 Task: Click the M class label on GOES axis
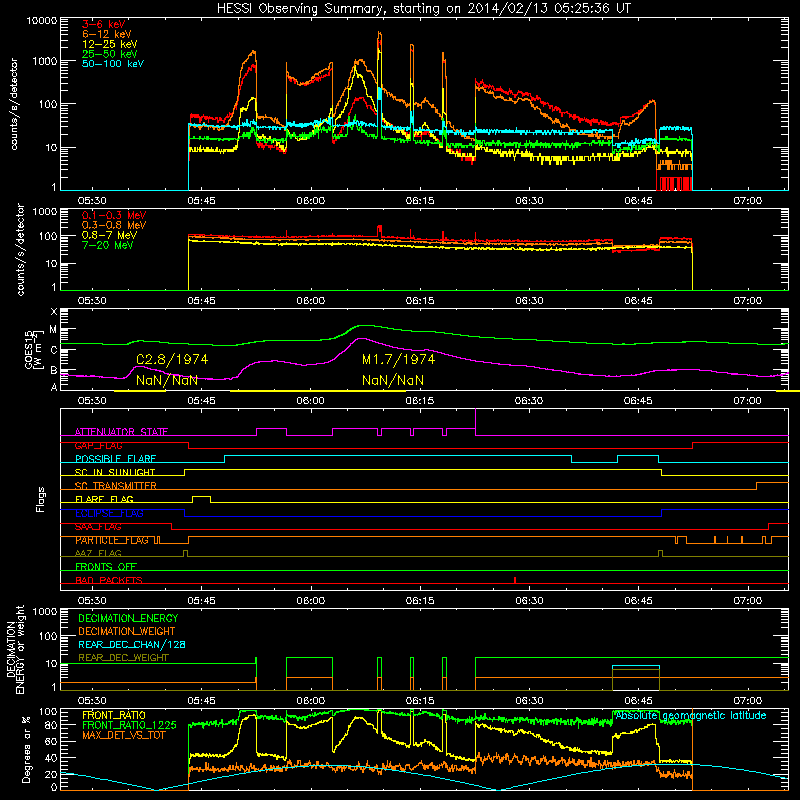point(54,330)
